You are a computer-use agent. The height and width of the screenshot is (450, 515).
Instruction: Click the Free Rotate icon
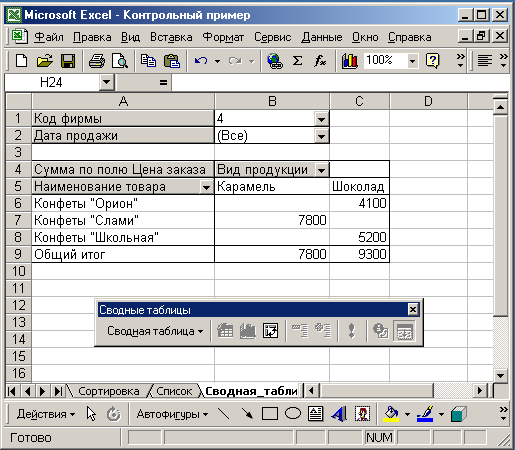(113, 414)
